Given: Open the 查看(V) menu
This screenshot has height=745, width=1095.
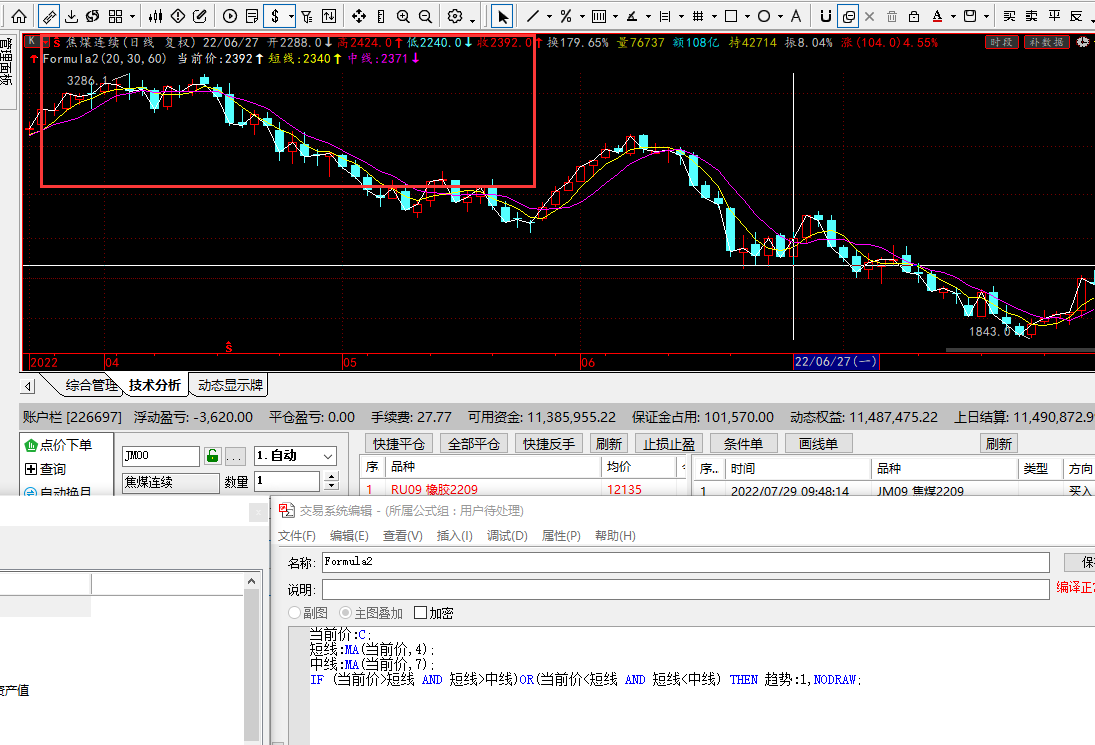Looking at the screenshot, I should pyautogui.click(x=403, y=536).
